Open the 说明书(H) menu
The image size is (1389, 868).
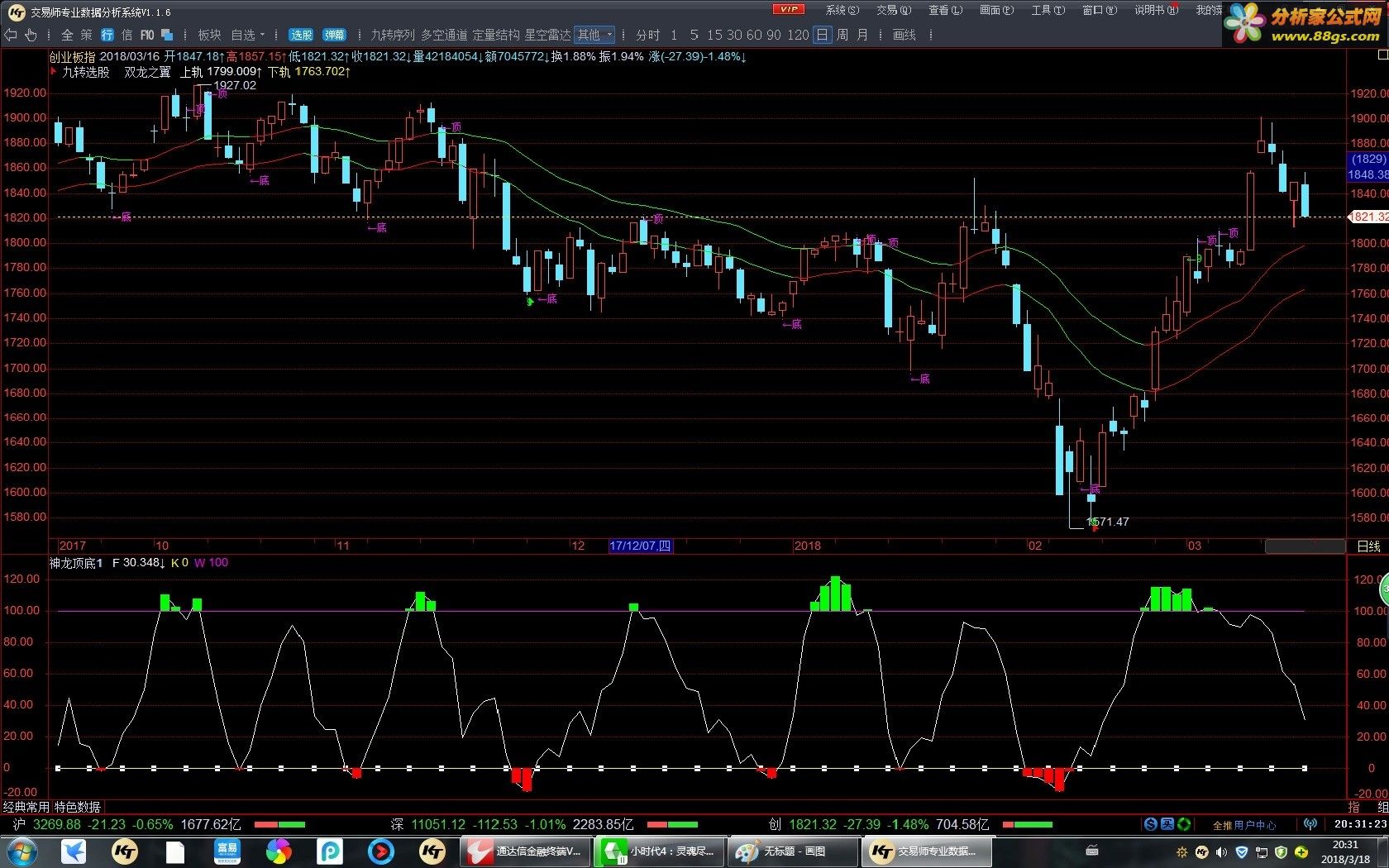(x=1156, y=10)
